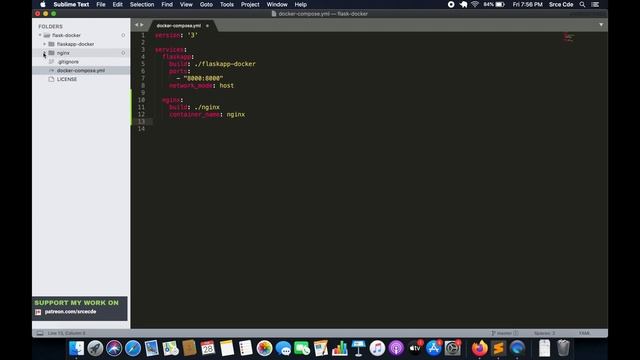
Task: Select the docker-compose.yml editor tab
Action: pyautogui.click(x=179, y=26)
